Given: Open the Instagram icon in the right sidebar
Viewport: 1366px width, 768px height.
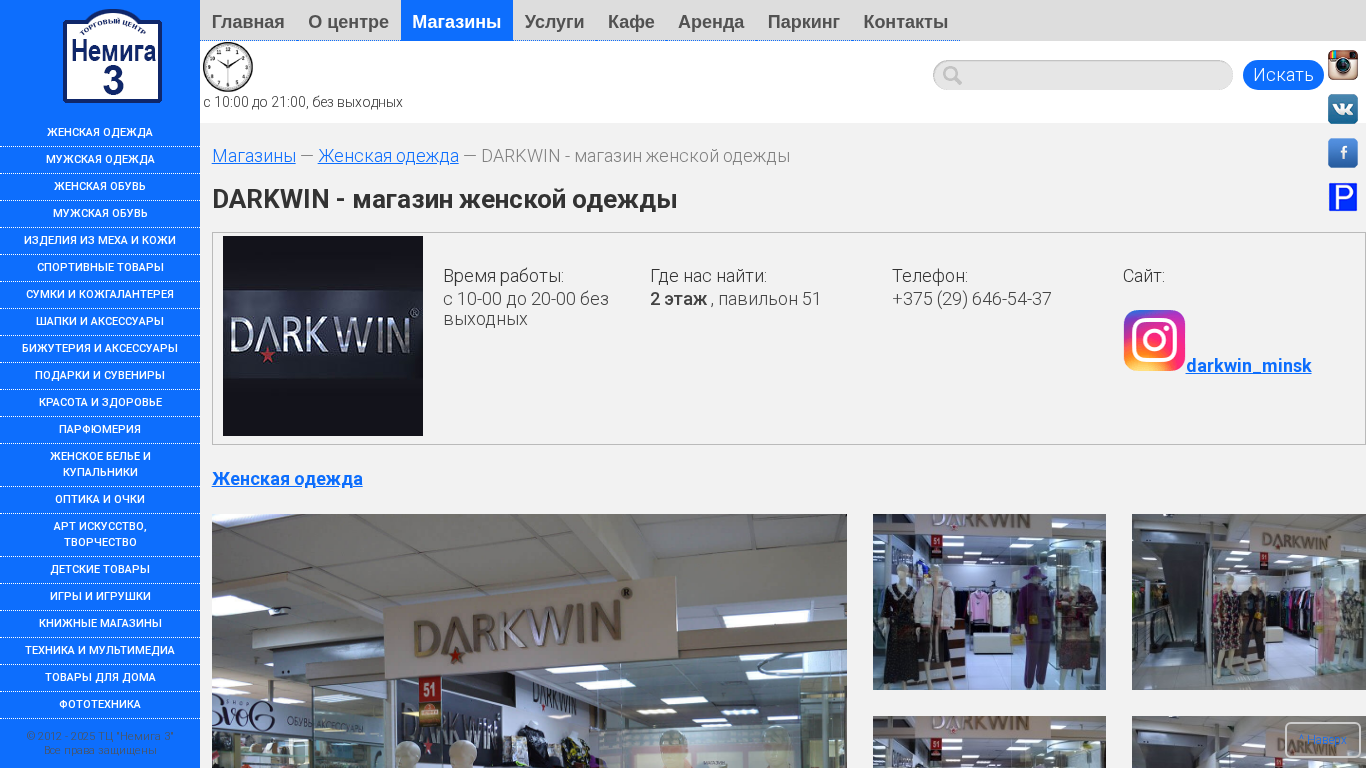Looking at the screenshot, I should pyautogui.click(x=1343, y=65).
